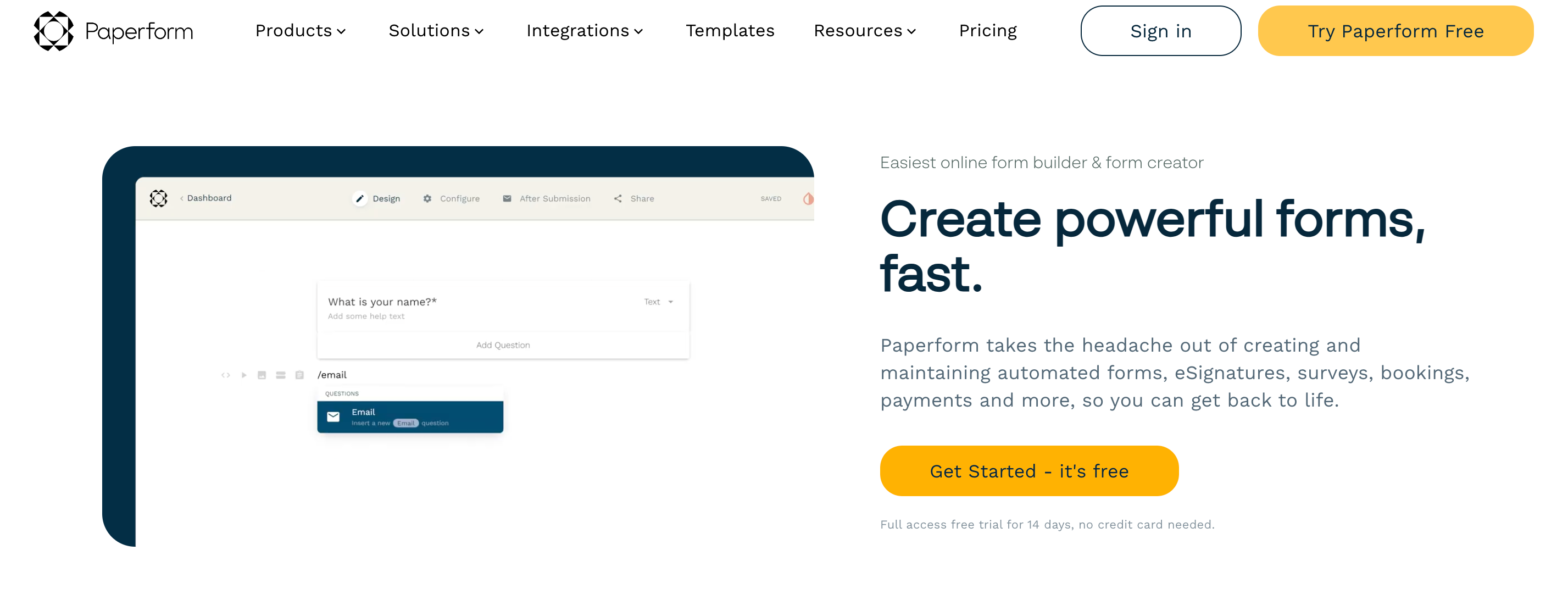Open the Integrations dropdown menu
This screenshot has width=1568, height=600.
coord(585,31)
